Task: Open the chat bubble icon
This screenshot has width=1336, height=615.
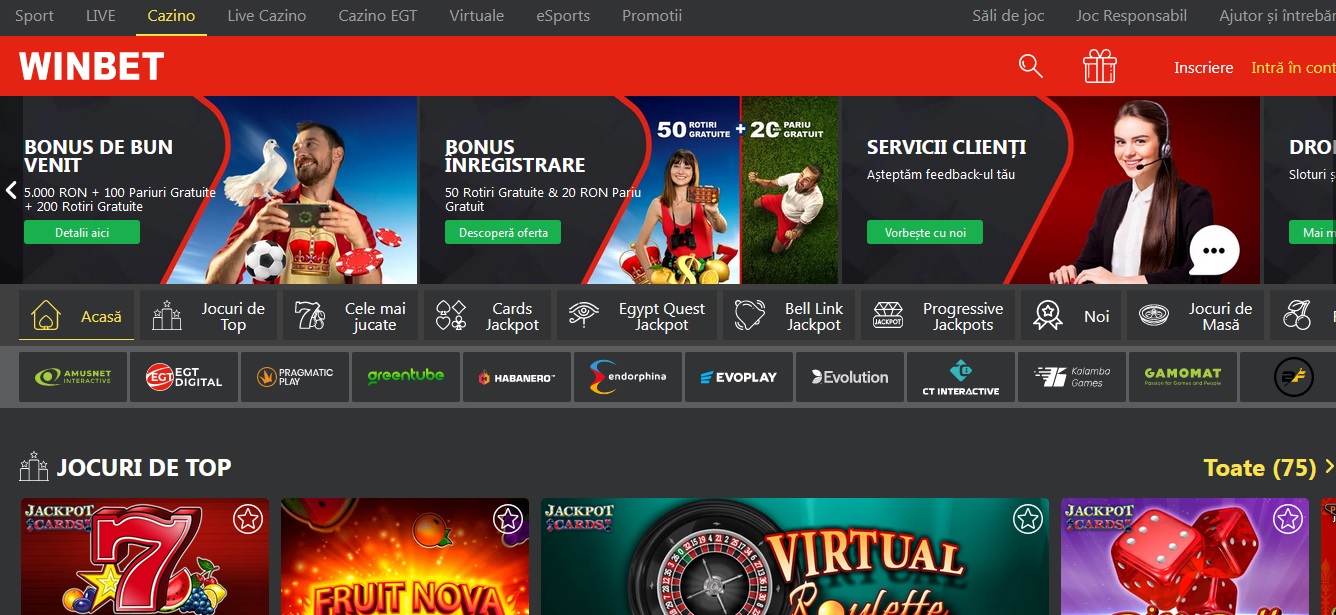Action: (x=1214, y=250)
